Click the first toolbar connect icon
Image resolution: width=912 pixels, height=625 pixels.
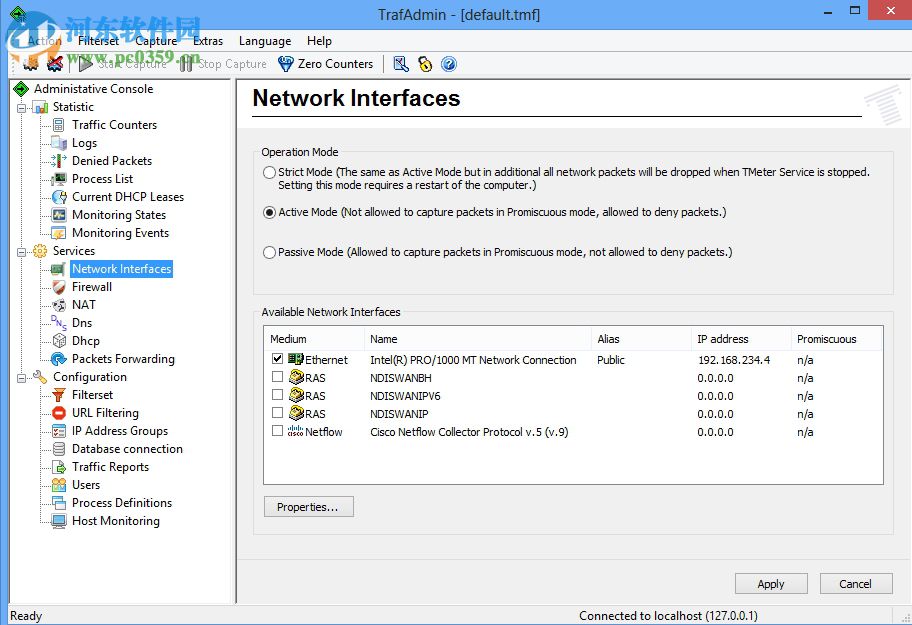(x=30, y=64)
